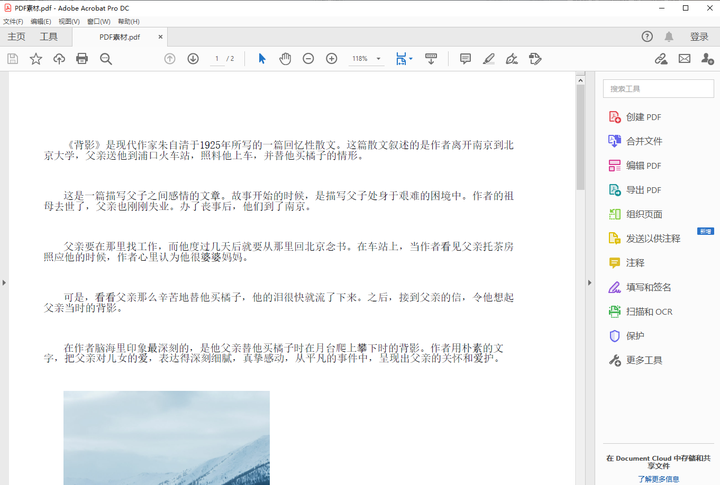Expand the left navigation pane arrow
720x485 pixels.
pyautogui.click(x=4, y=282)
